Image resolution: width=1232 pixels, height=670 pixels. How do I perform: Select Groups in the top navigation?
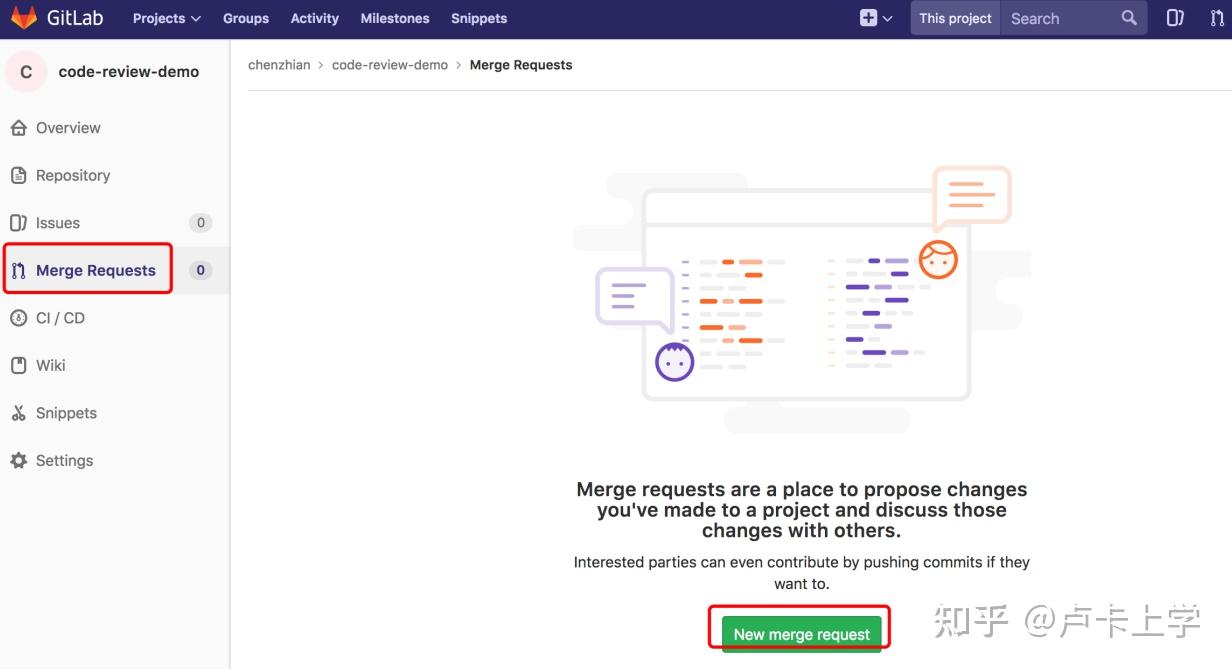[x=245, y=18]
